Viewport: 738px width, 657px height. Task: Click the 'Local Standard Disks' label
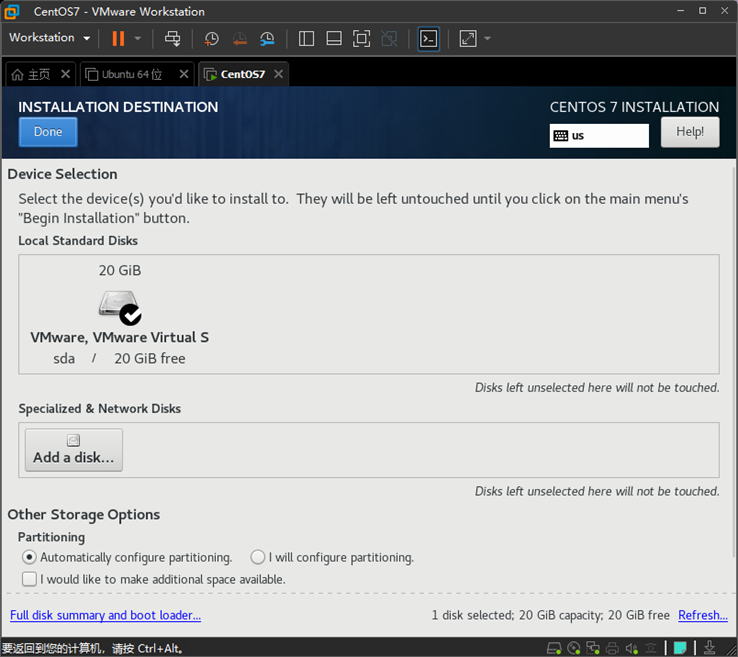point(78,240)
